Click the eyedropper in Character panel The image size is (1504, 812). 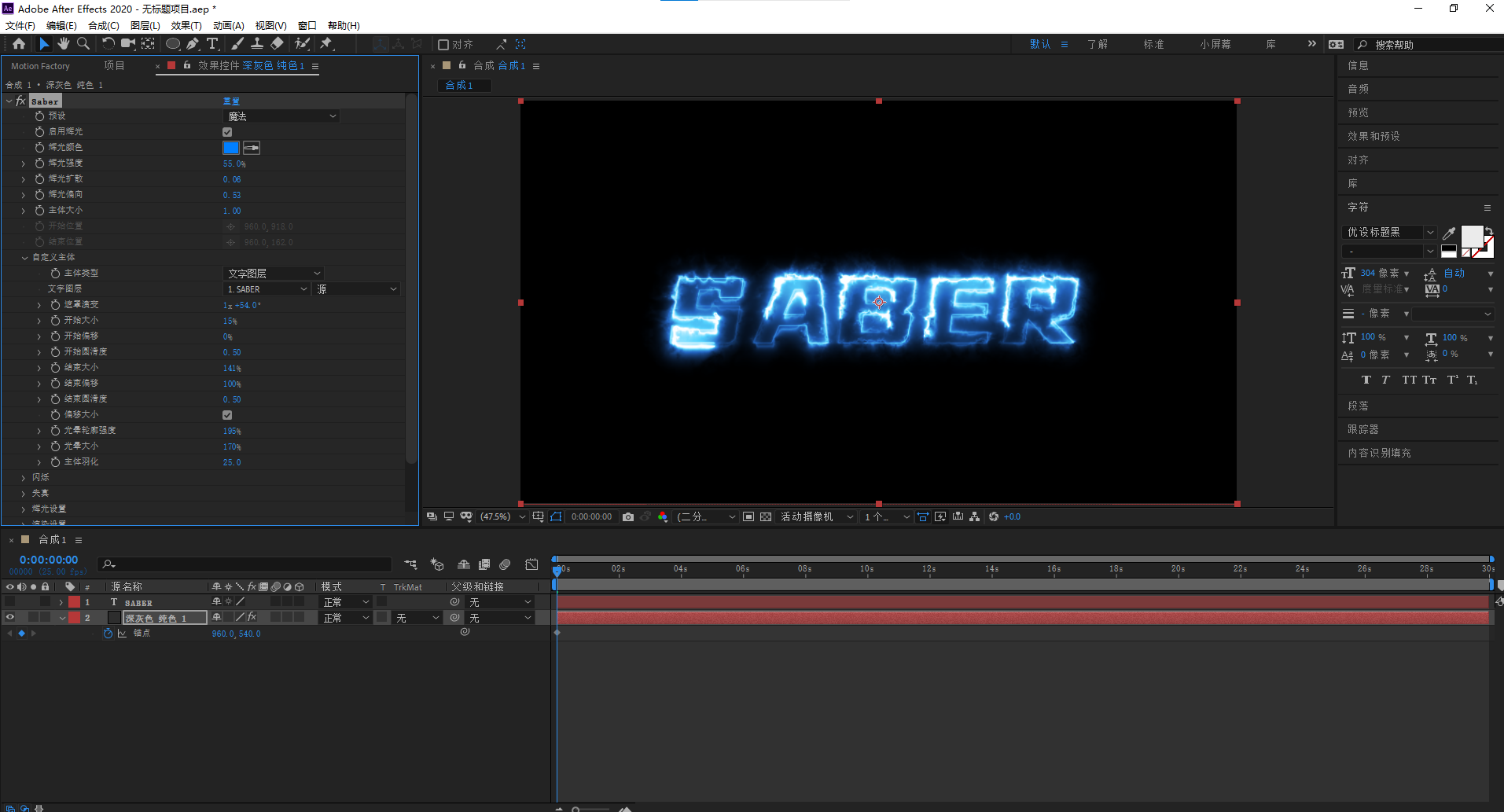click(x=1448, y=233)
